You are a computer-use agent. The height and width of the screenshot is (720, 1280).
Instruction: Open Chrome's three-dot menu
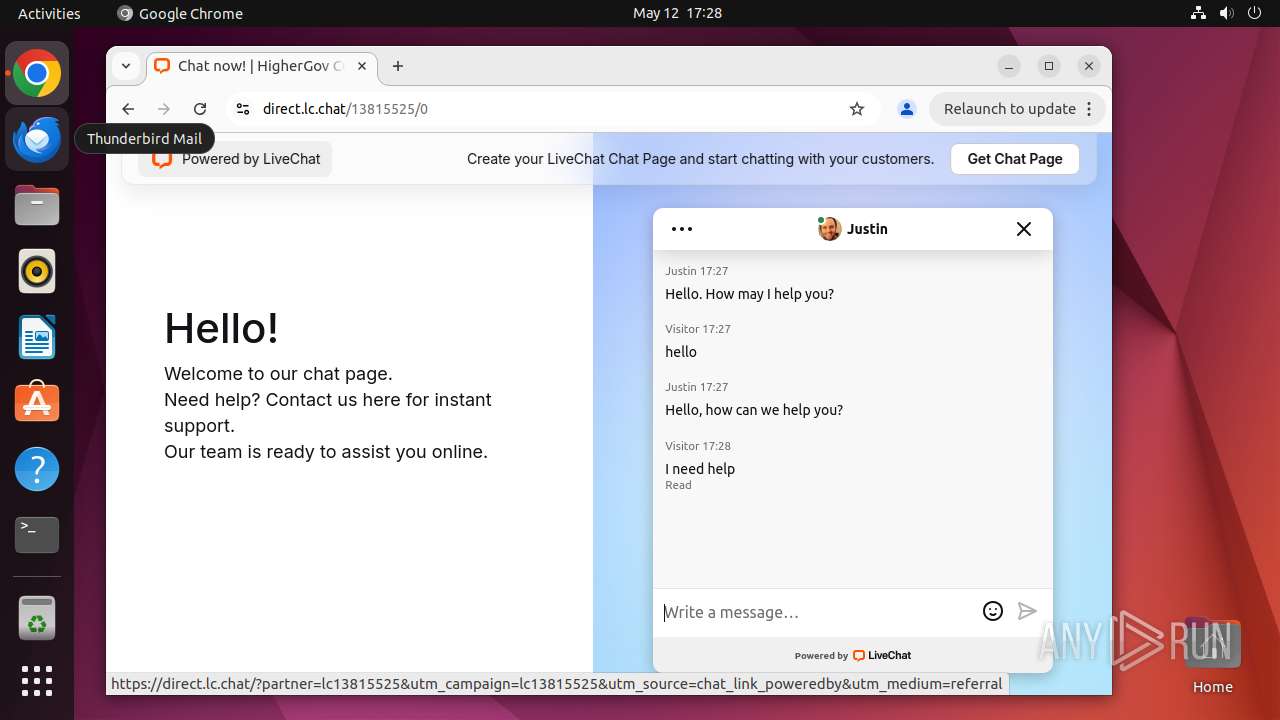tap(1090, 109)
